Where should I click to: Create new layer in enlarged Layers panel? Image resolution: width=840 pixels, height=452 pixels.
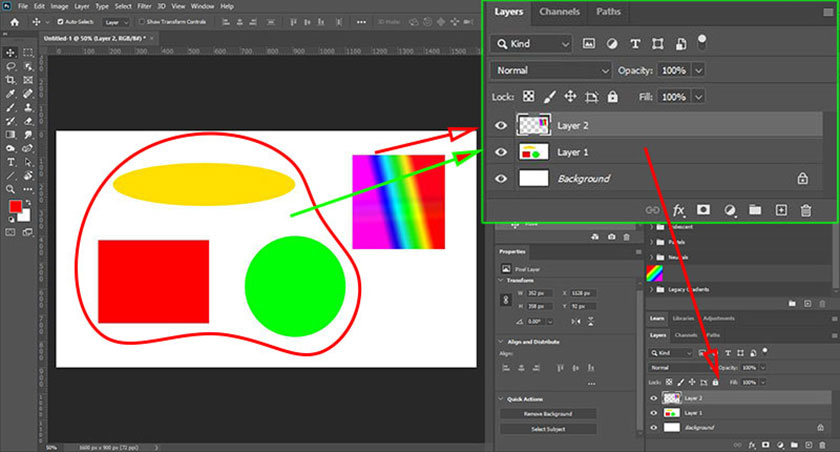tap(781, 210)
